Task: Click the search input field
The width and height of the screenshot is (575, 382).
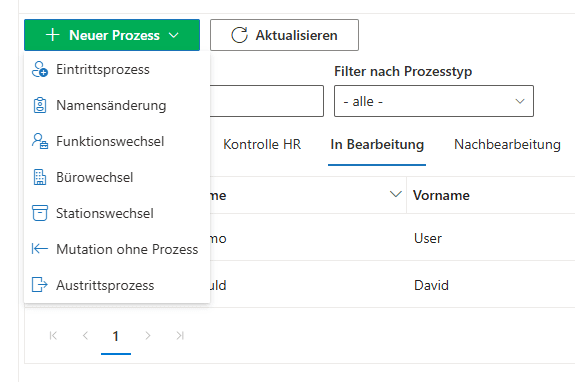Action: [x=267, y=101]
